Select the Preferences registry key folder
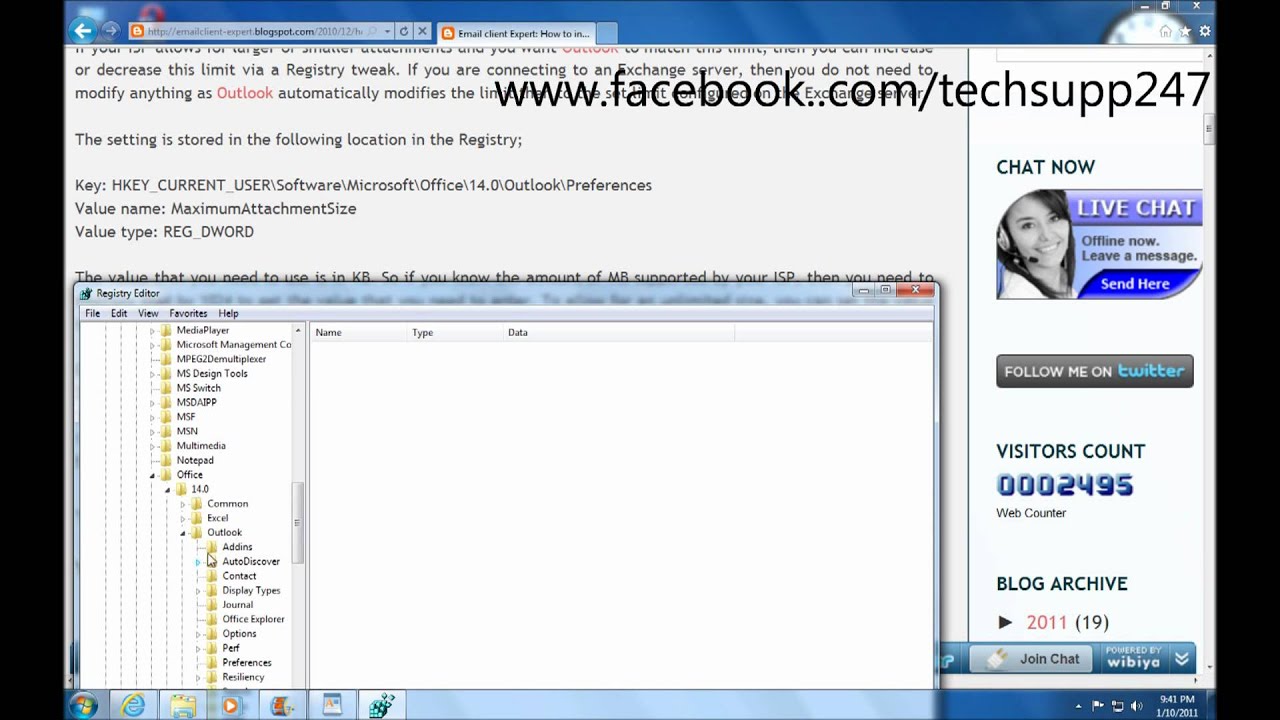 (x=246, y=662)
